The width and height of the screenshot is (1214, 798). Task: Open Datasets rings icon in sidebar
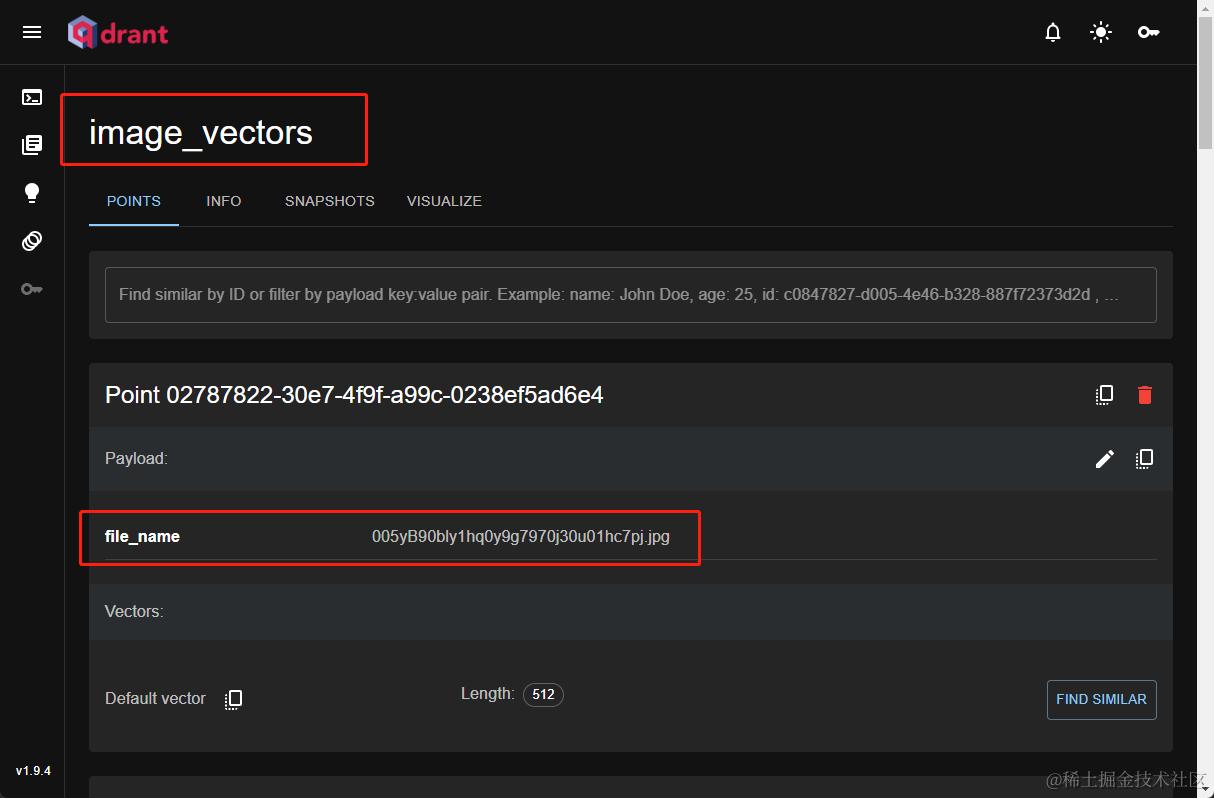coord(32,241)
